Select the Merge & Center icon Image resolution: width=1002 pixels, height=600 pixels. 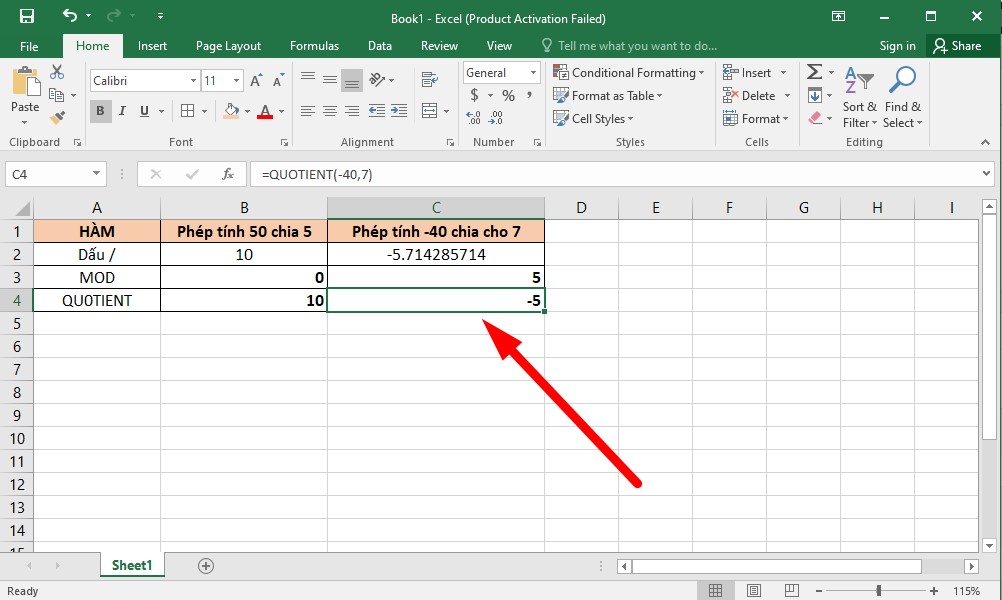click(x=430, y=110)
